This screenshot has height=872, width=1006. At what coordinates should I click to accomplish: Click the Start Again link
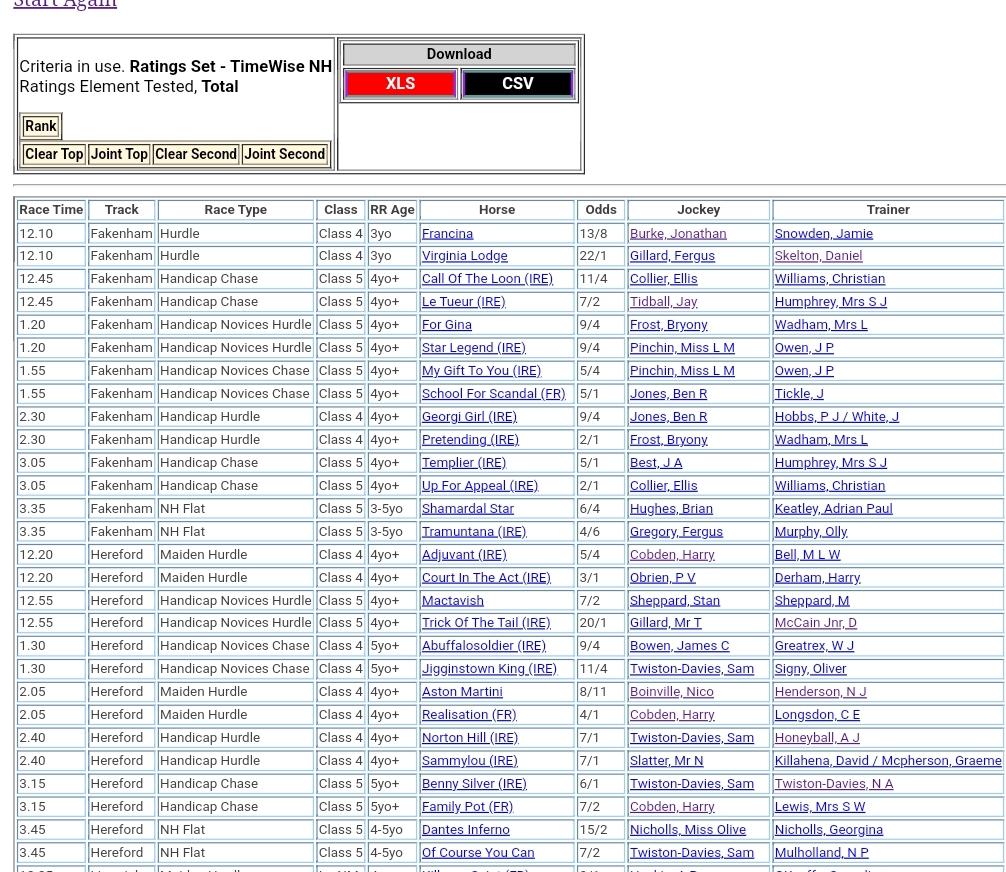coord(64,4)
